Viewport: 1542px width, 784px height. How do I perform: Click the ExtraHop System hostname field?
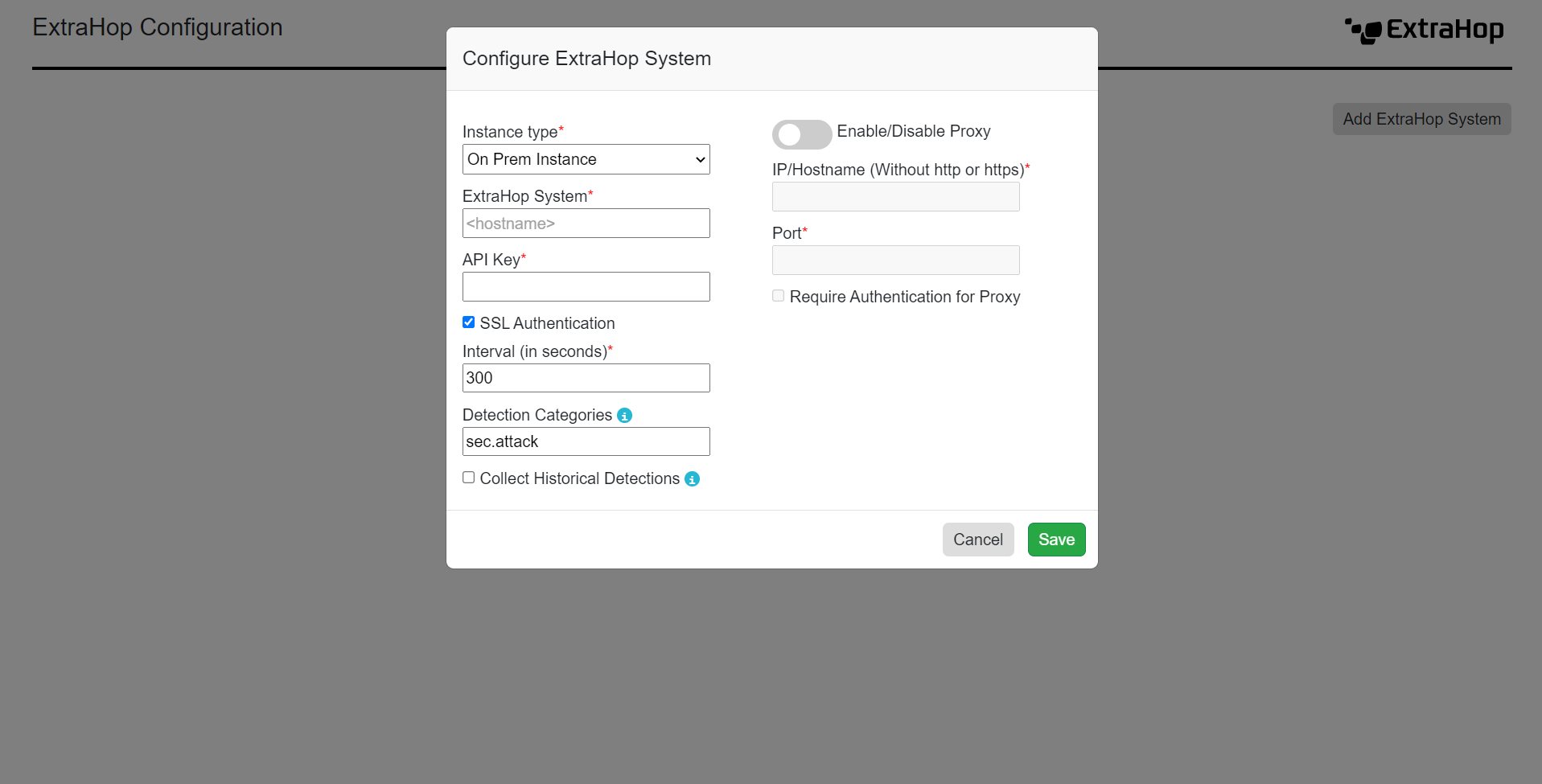pos(585,223)
